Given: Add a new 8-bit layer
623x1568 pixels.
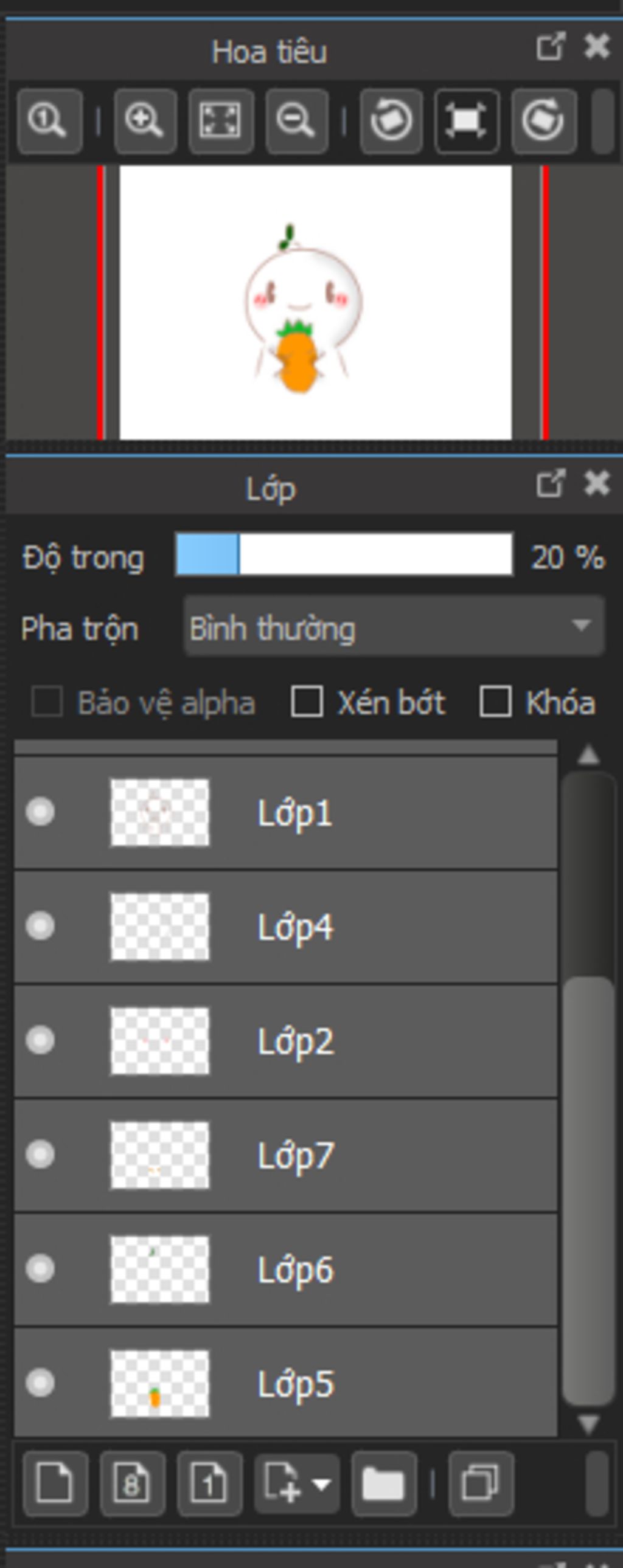Looking at the screenshot, I should click(x=132, y=1483).
